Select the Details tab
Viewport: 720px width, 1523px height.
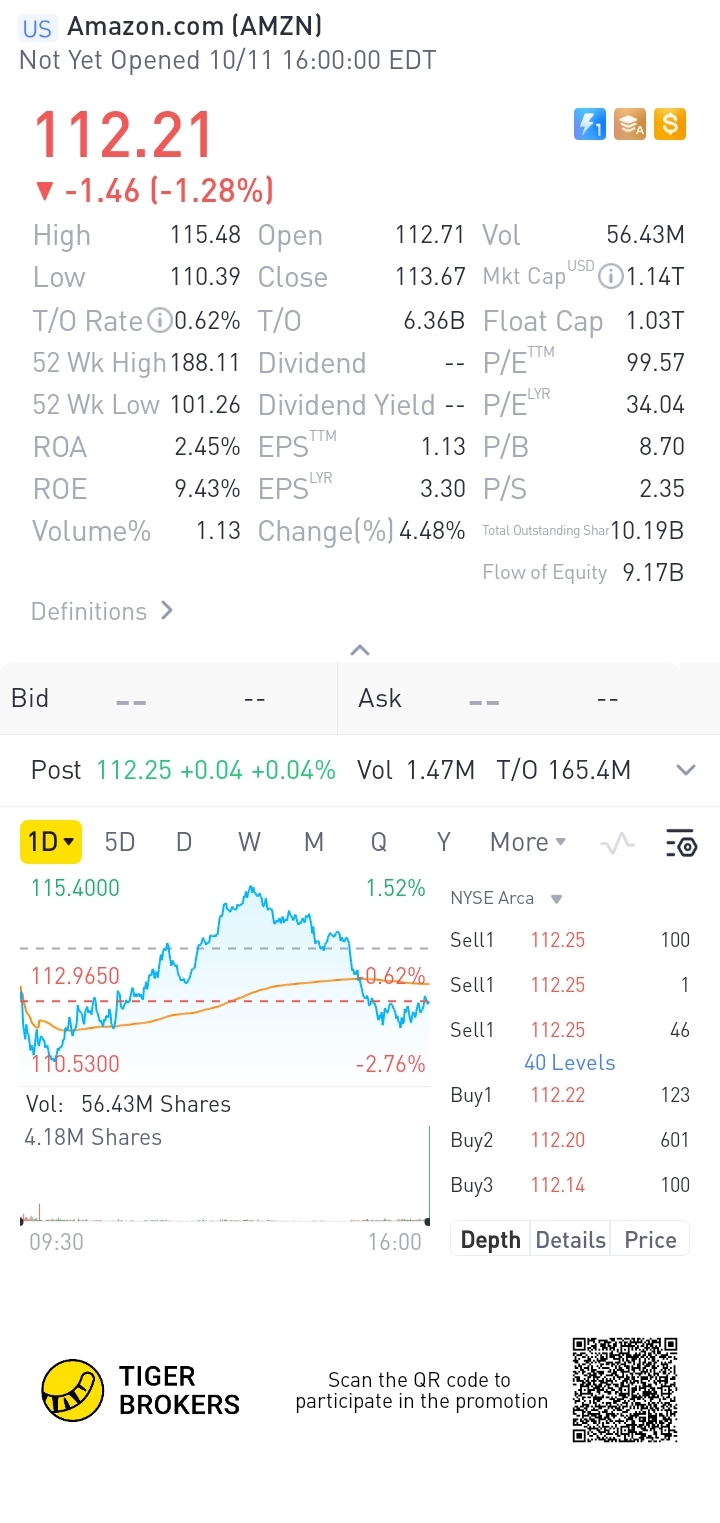[x=570, y=1240]
